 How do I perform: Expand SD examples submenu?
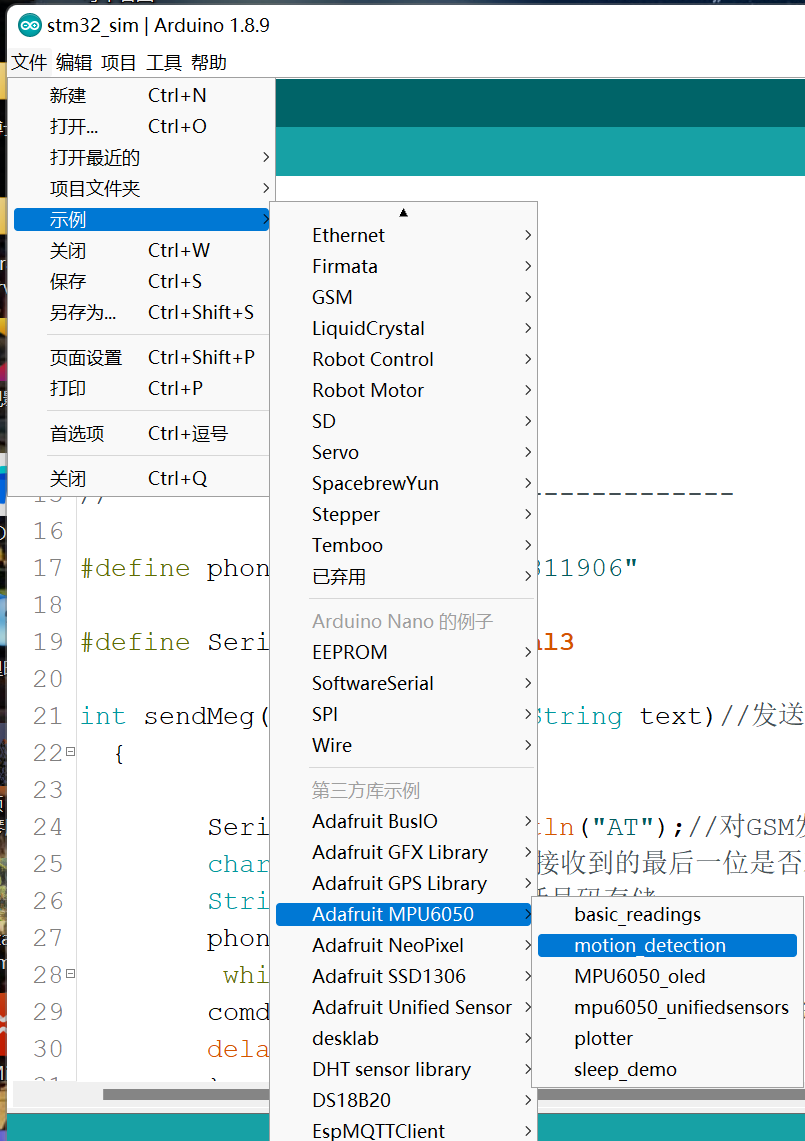(x=404, y=421)
